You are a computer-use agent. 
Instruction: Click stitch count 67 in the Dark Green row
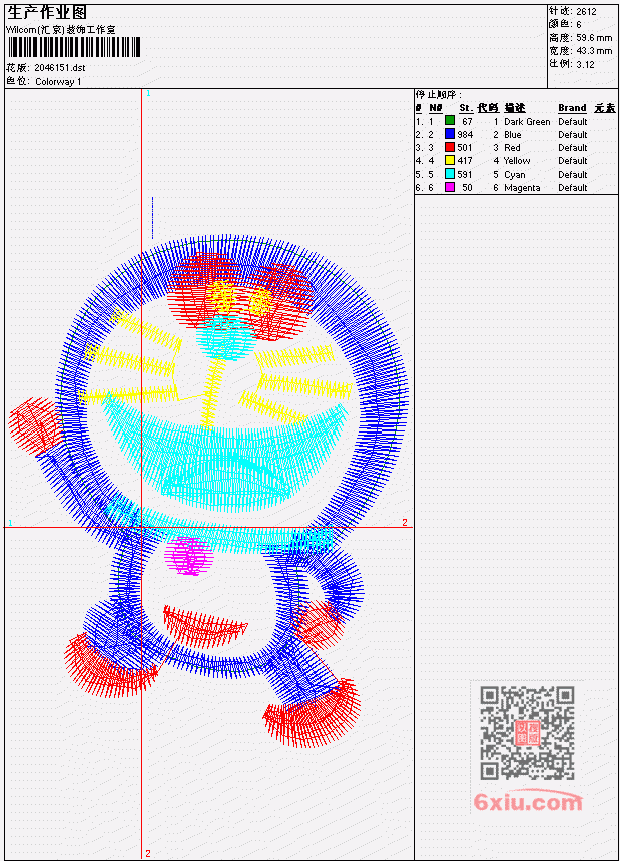point(467,121)
